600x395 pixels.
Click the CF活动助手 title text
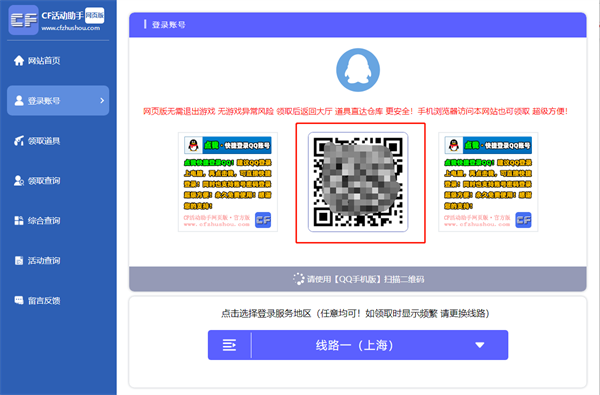(62, 16)
